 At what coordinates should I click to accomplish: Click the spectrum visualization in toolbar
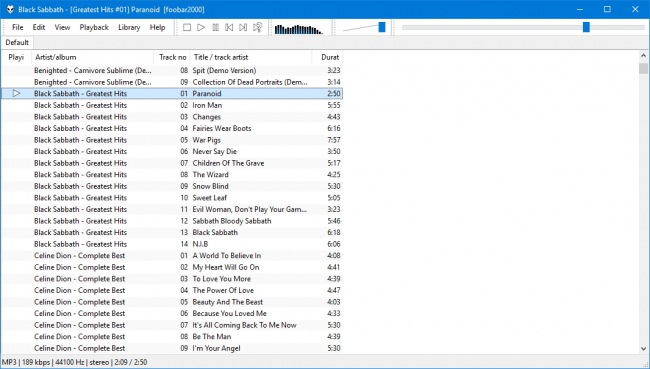(x=298, y=29)
